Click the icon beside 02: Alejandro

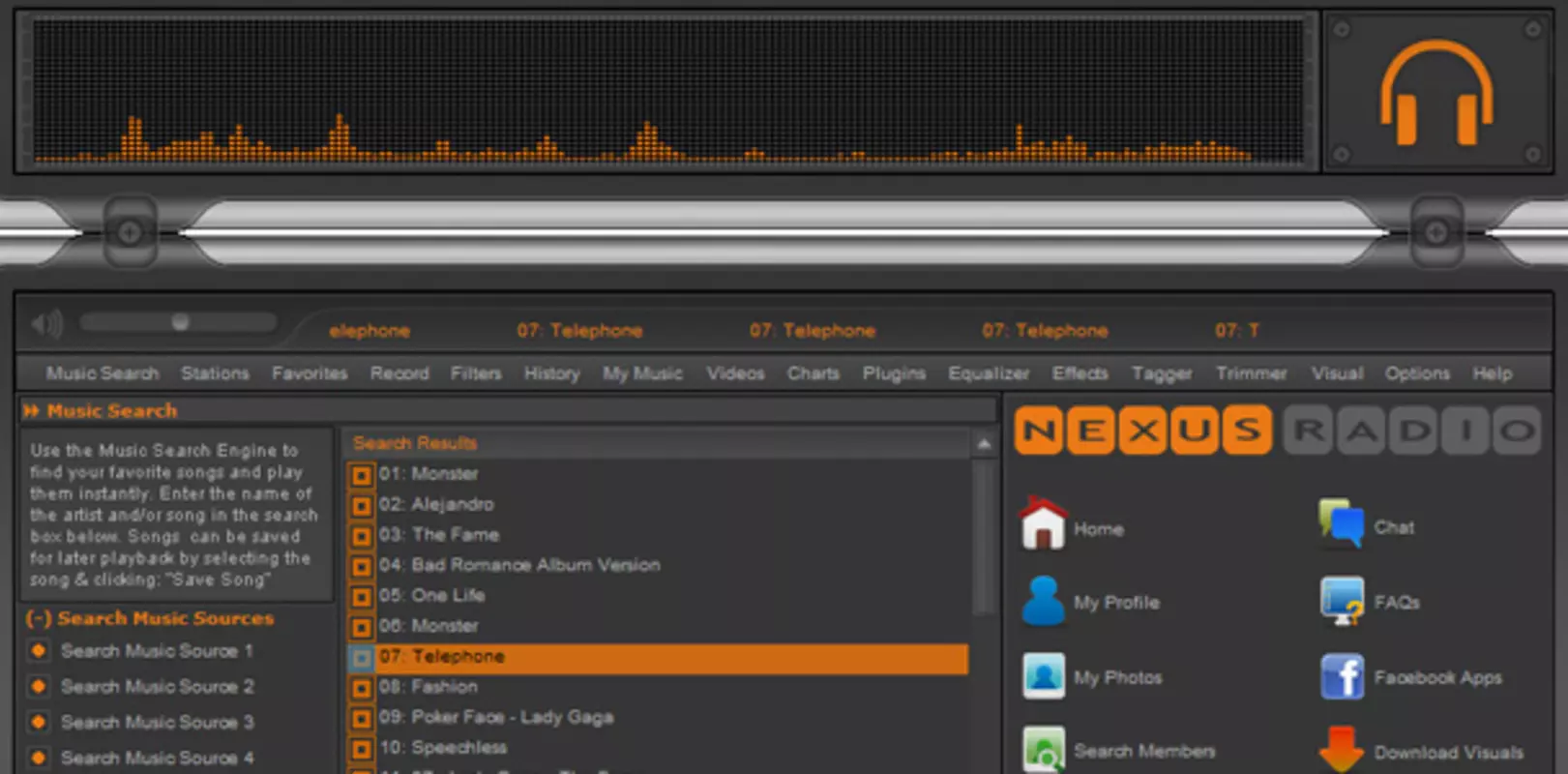(362, 505)
